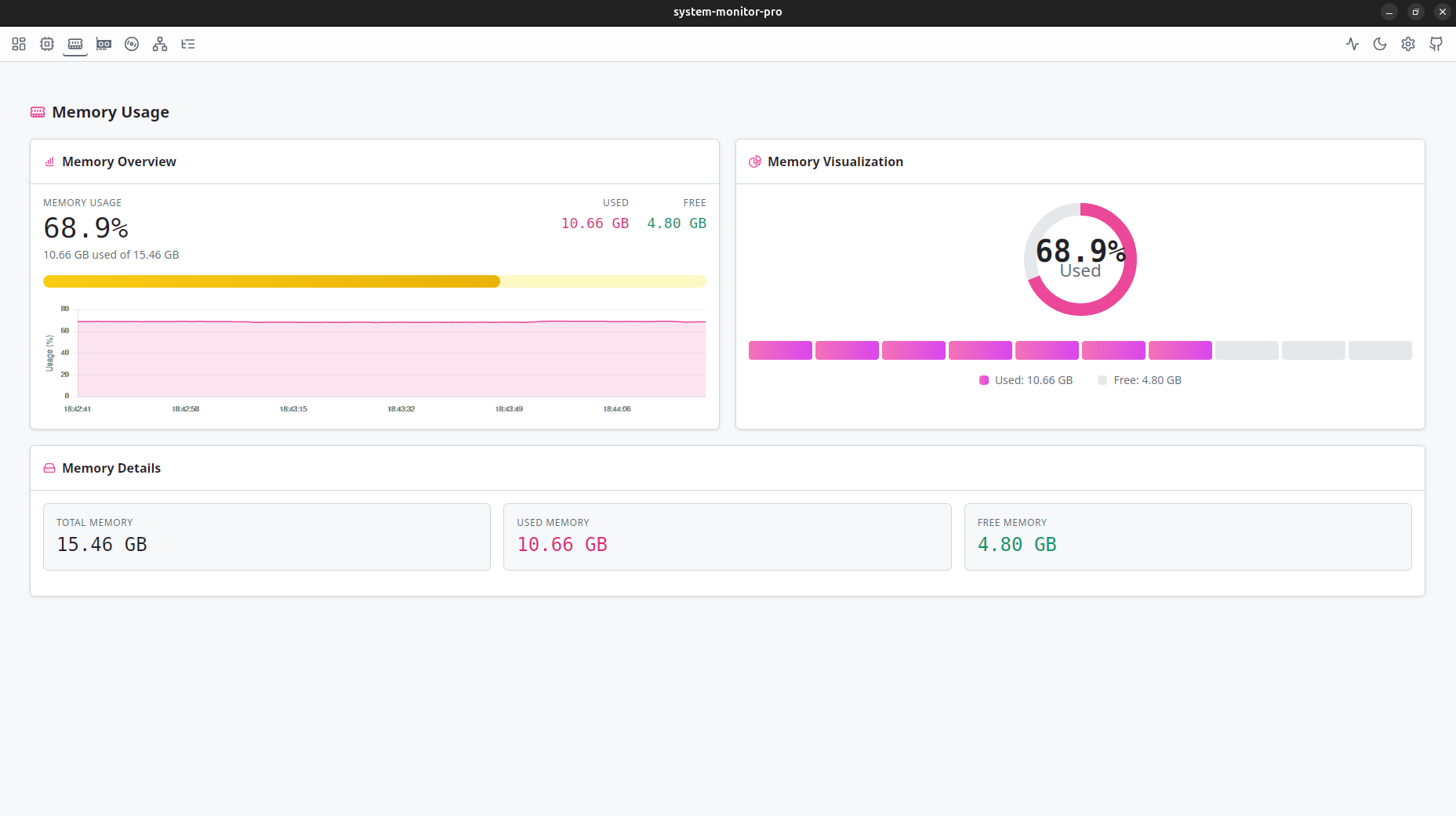The image size is (1456, 816).
Task: Click the Memory Details panel header
Action: click(111, 468)
